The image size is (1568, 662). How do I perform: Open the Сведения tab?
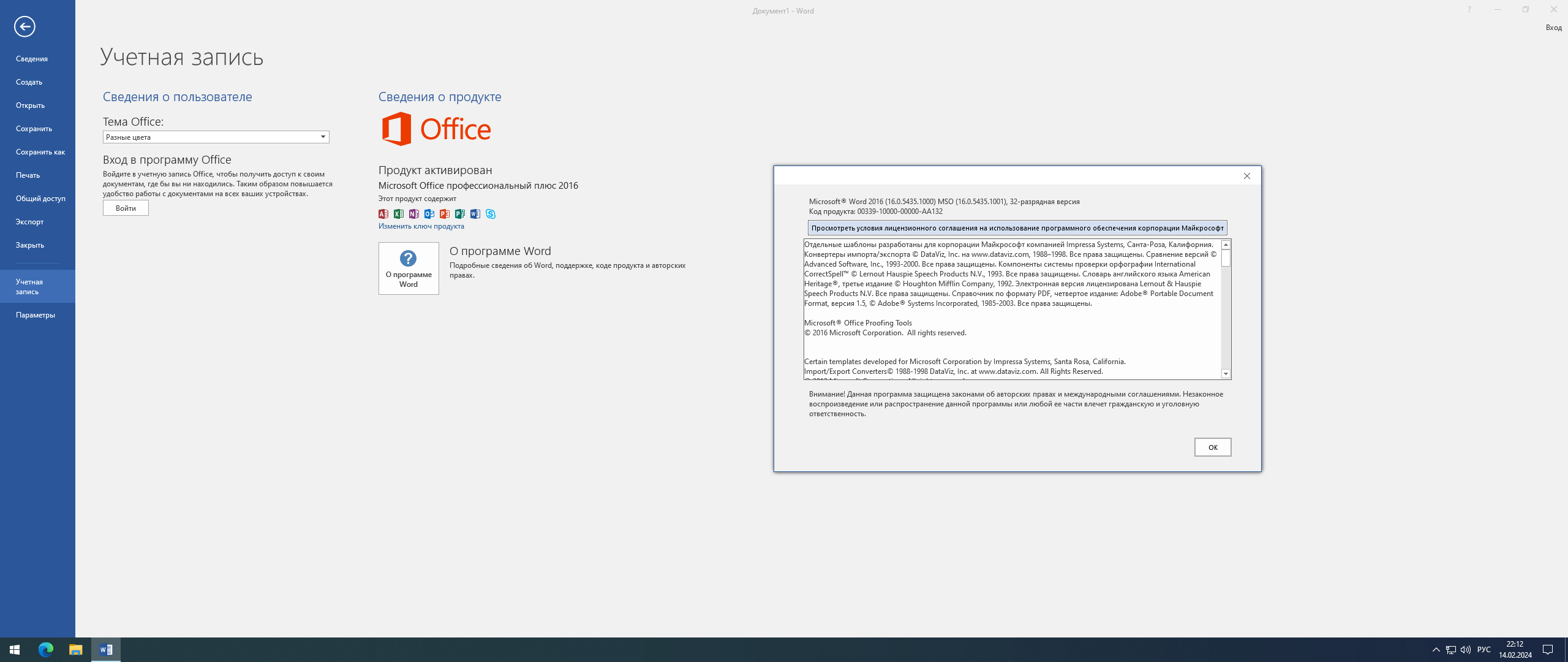coord(32,59)
